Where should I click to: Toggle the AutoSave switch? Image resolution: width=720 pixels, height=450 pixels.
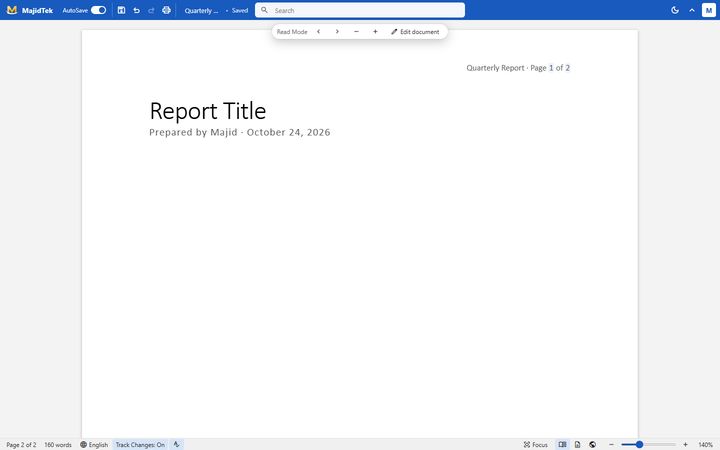[x=98, y=10]
